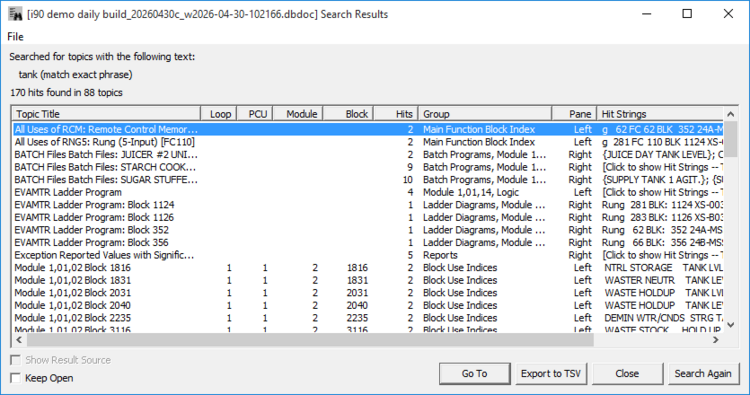The width and height of the screenshot is (750, 395).
Task: Select the All Uses of RNG5 row
Action: click(368, 142)
